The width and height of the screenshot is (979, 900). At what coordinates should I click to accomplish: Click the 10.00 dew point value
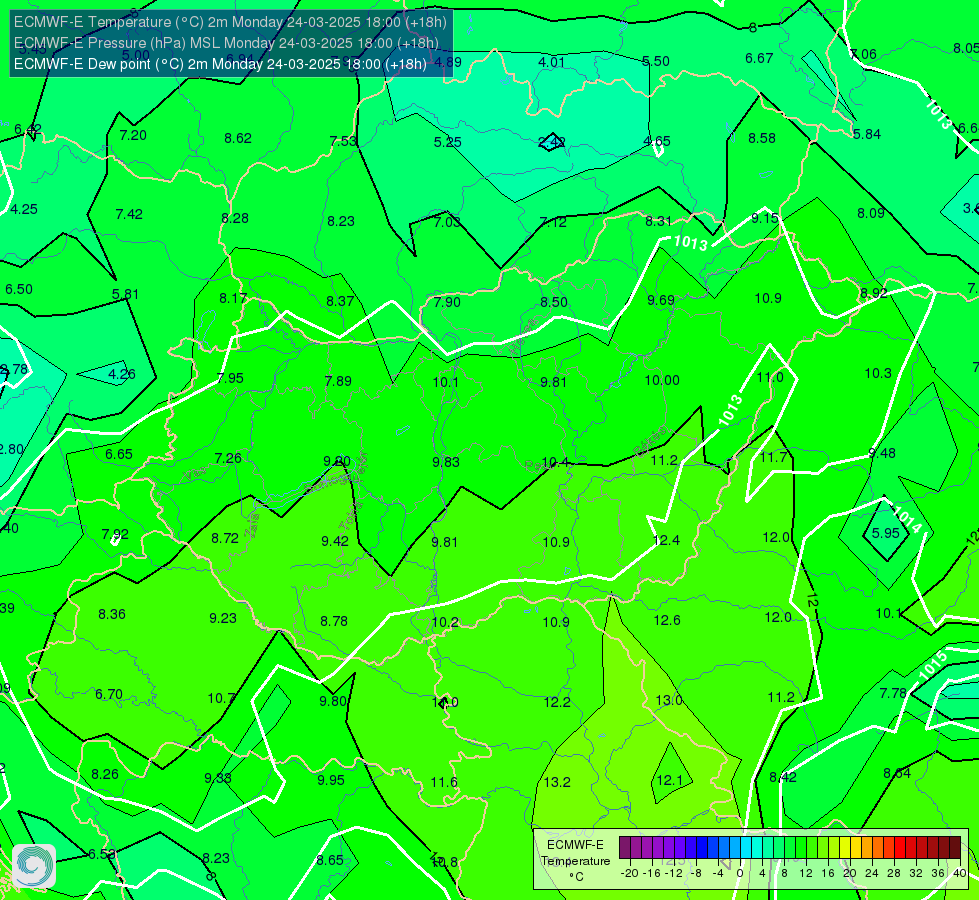[x=662, y=380]
